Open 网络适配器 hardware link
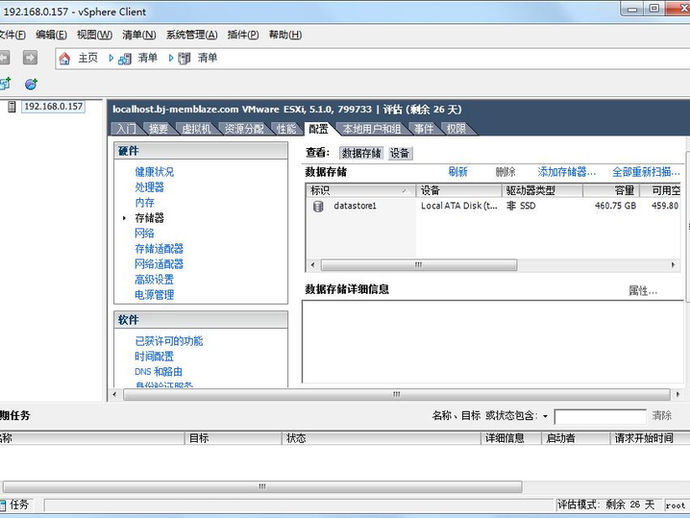 [x=159, y=264]
